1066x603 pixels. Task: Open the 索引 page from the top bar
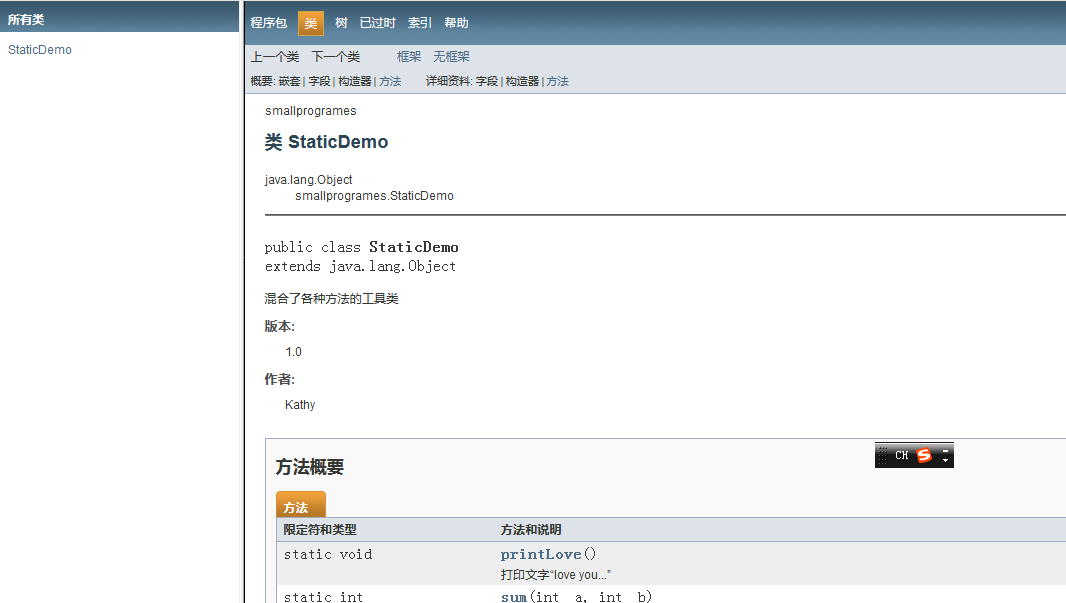[x=419, y=23]
